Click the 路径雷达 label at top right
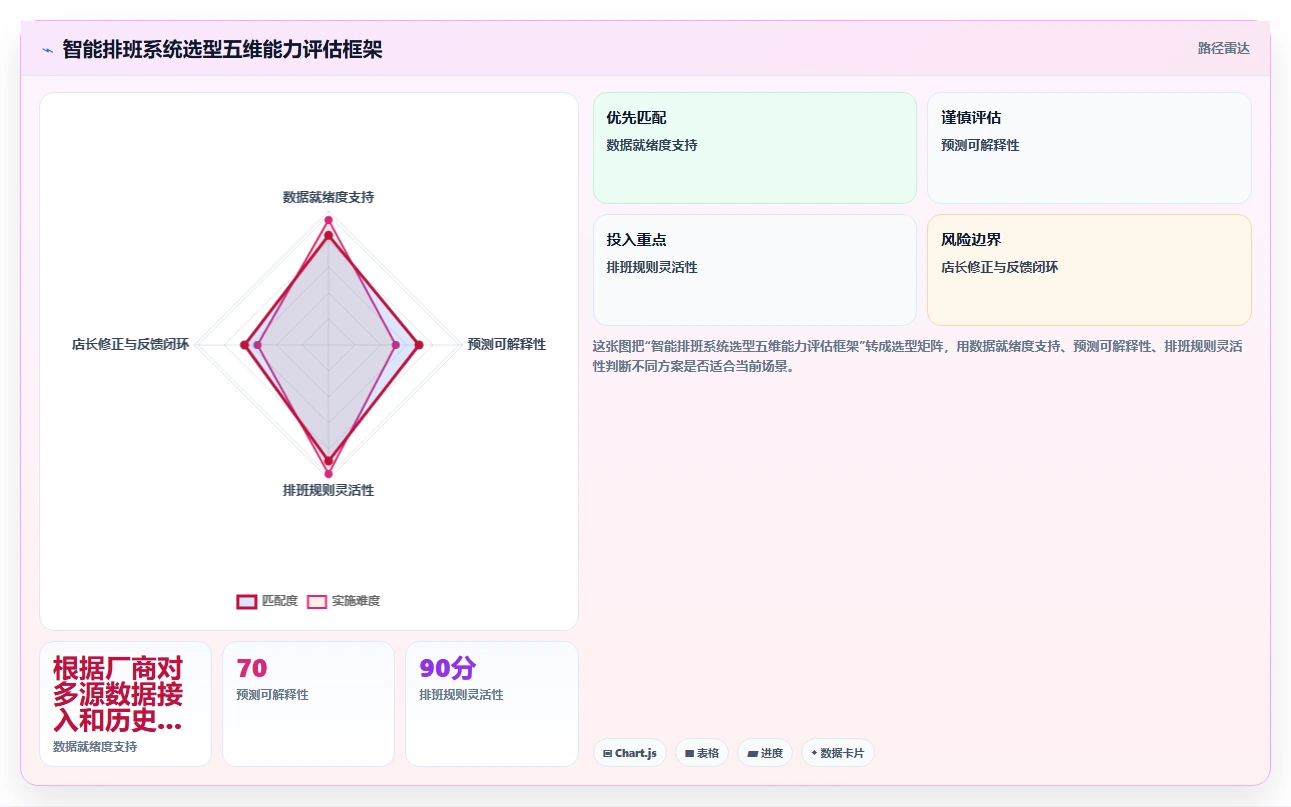Image resolution: width=1291 pixels, height=807 pixels. [1223, 48]
